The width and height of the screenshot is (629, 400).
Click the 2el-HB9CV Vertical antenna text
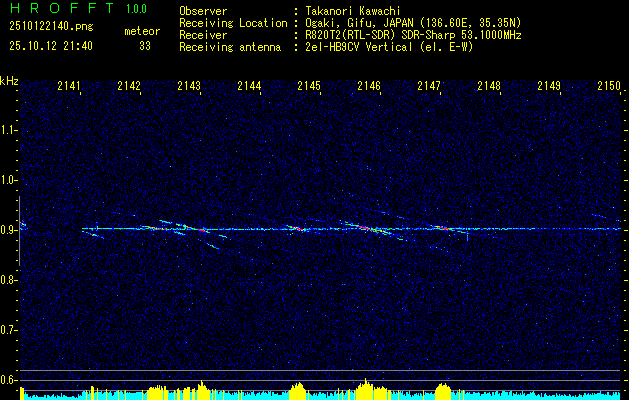pyautogui.click(x=388, y=47)
